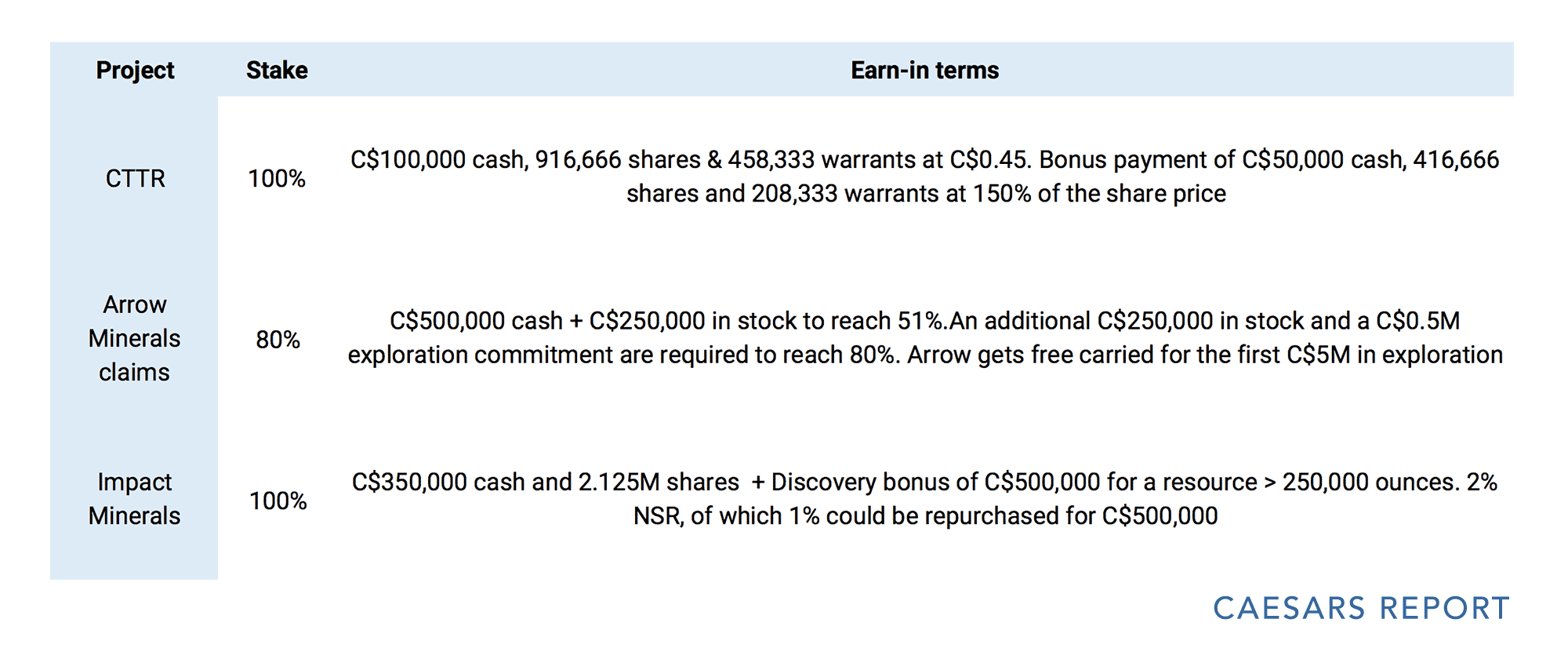Click the Project column header
The image size is (1568, 659).
pos(135,71)
